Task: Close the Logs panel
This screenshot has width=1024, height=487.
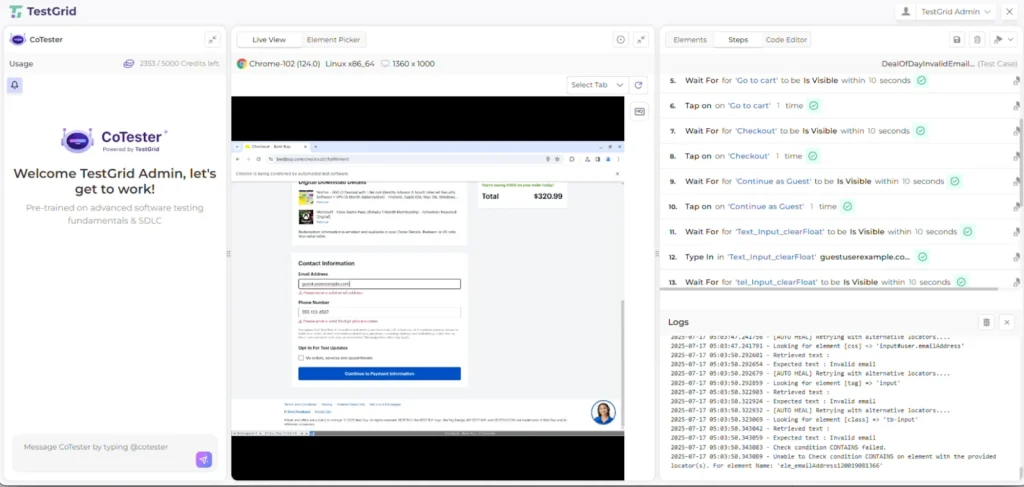Action: click(1006, 322)
